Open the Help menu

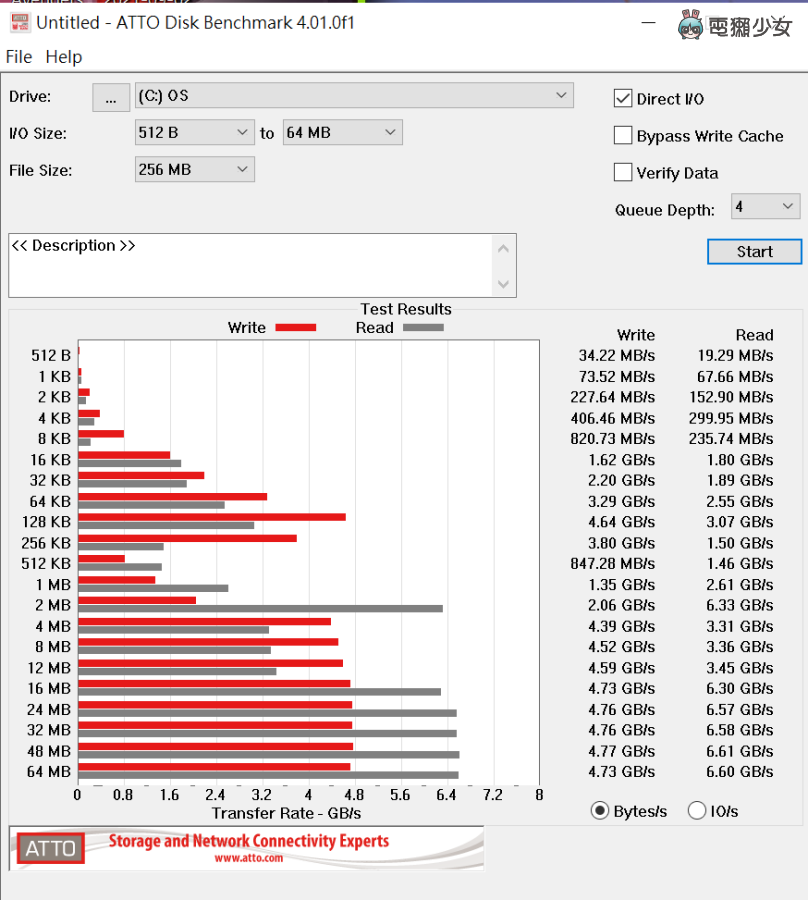click(64, 57)
